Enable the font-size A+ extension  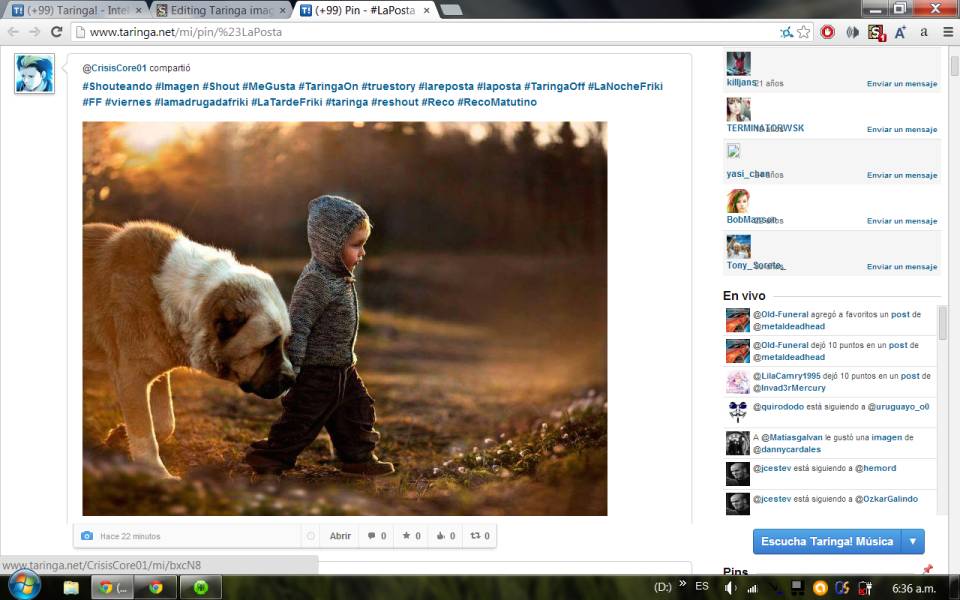[x=901, y=32]
